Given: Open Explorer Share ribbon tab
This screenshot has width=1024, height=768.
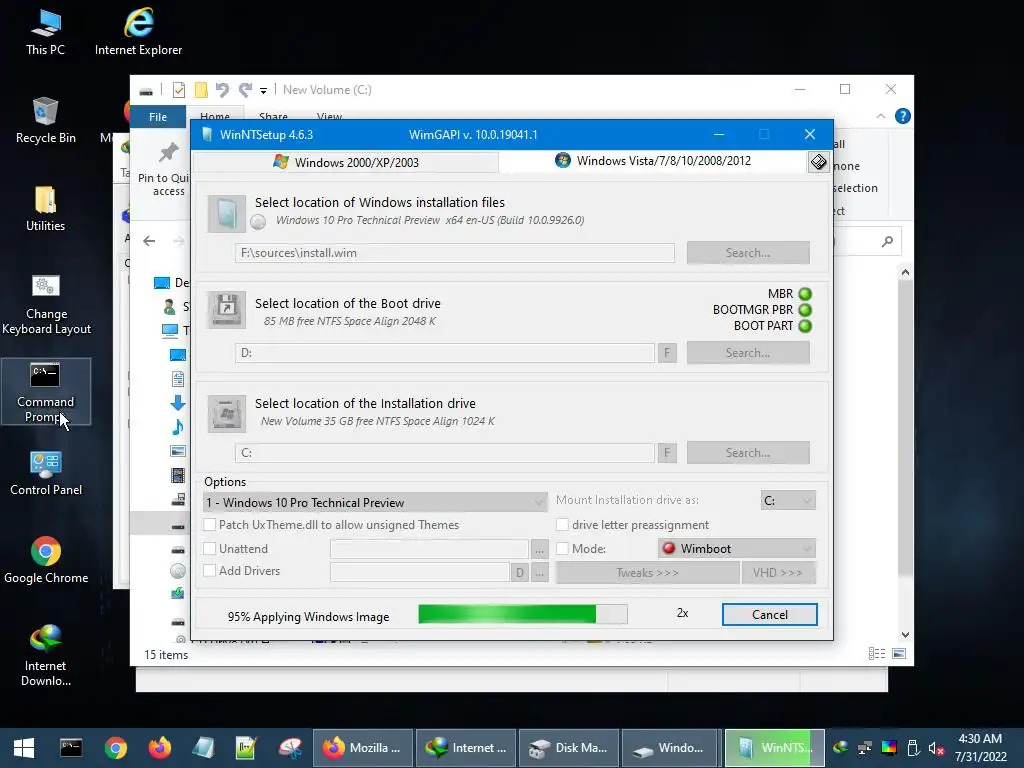Looking at the screenshot, I should point(273,116).
